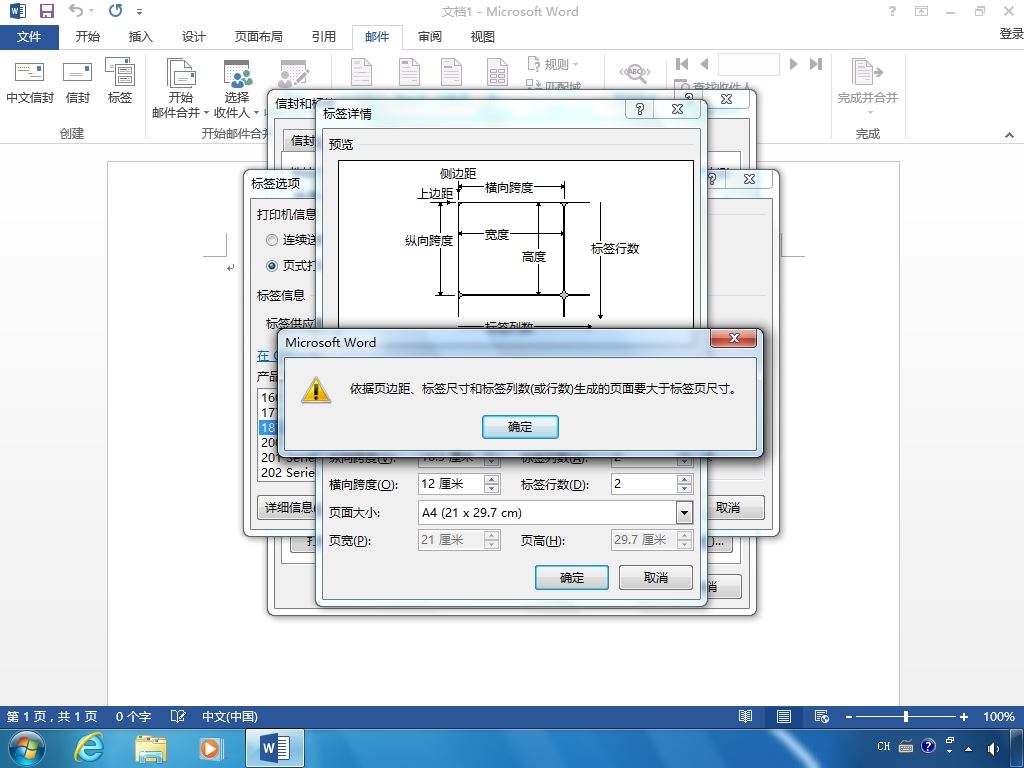
Task: Switch to web layout view icon
Action: tap(822, 716)
